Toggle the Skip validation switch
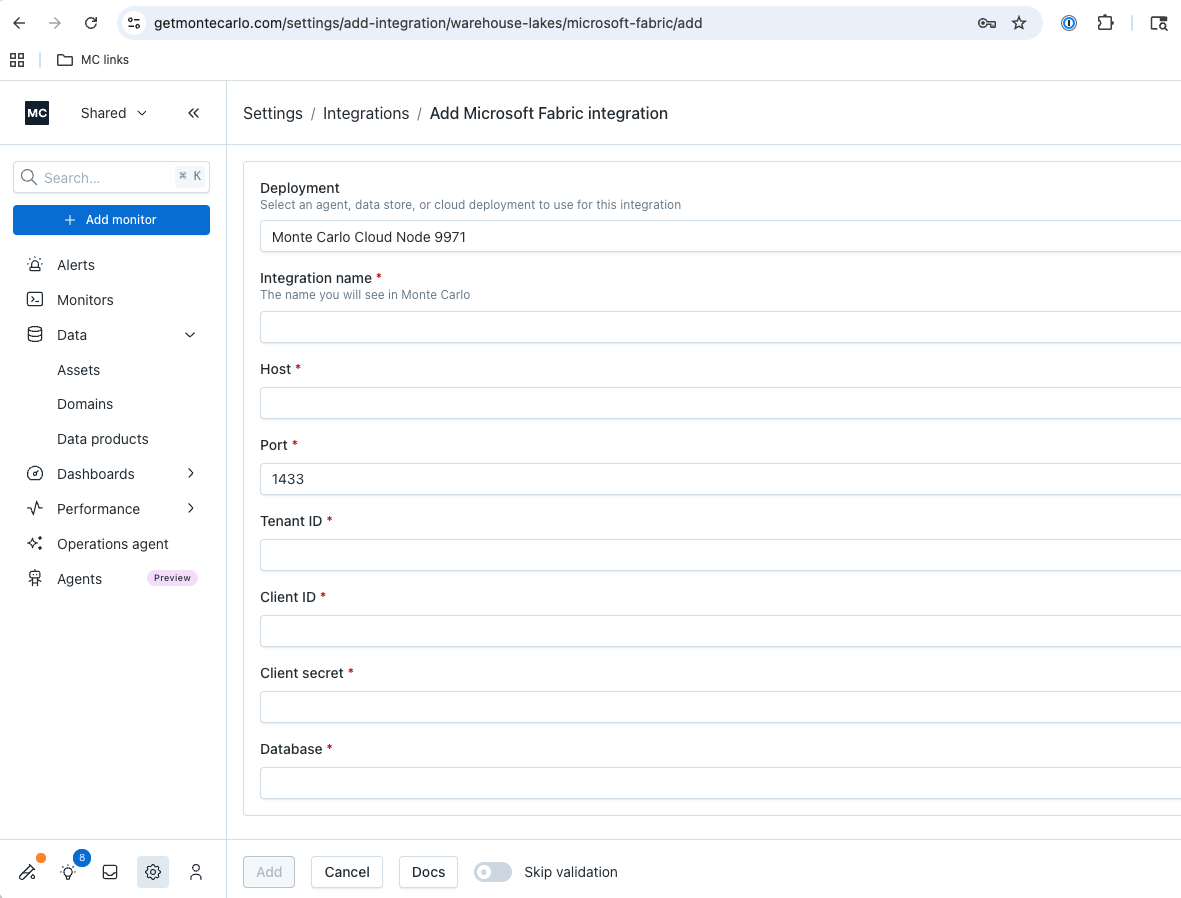The image size is (1181, 898). [493, 872]
